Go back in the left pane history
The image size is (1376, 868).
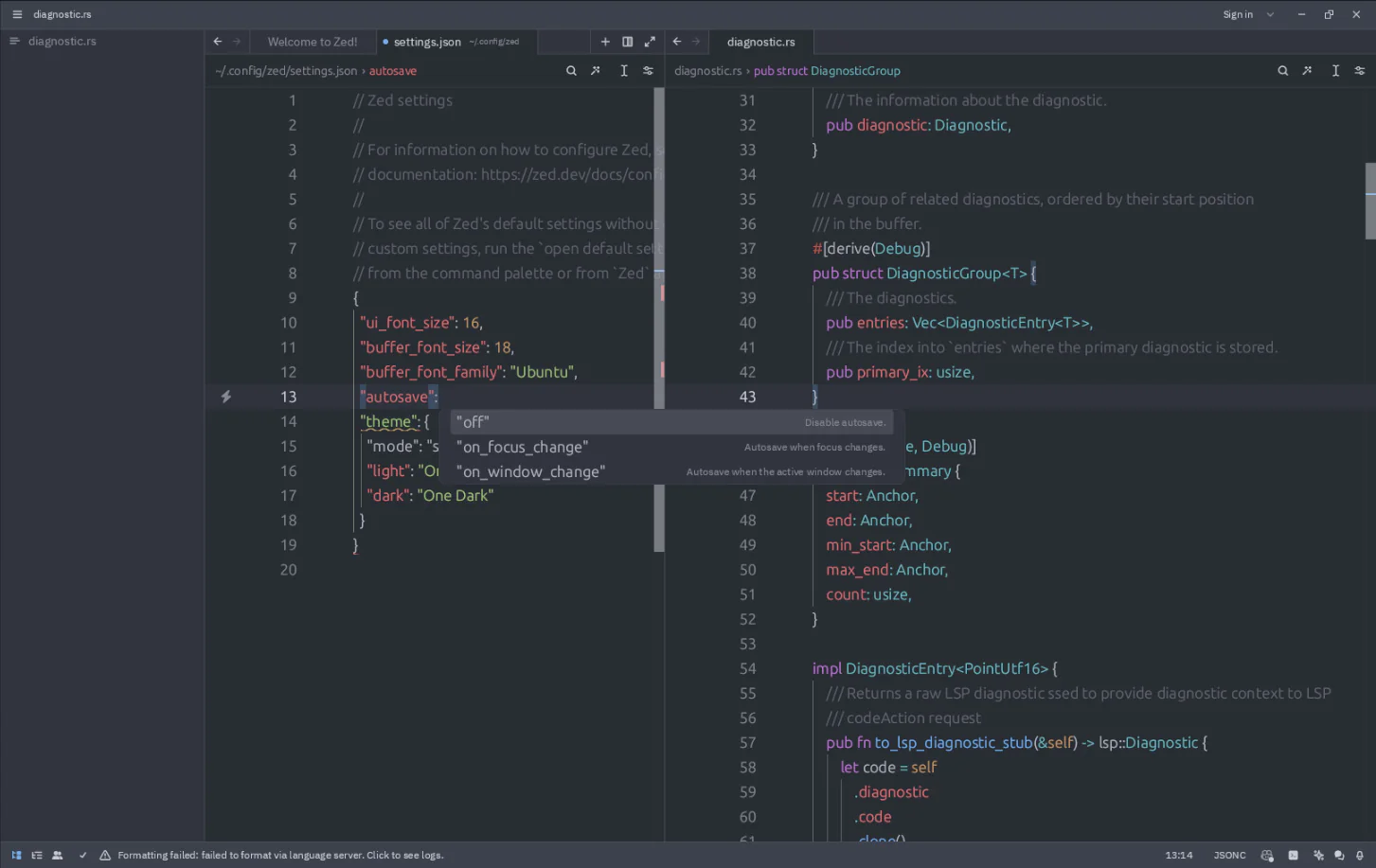click(218, 42)
